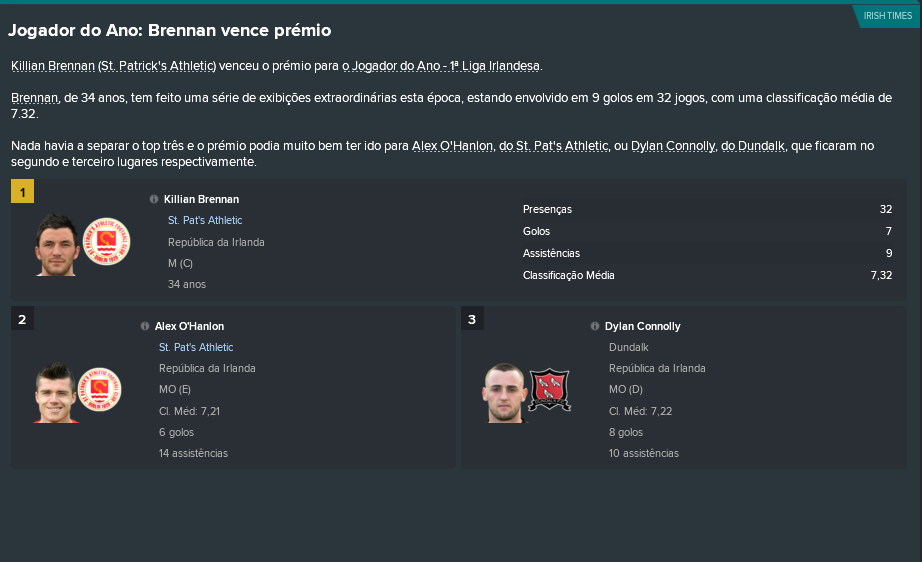The image size is (922, 562).
Task: Open St. Pat's Athletic link under Alex O'Hanlon
Action: coord(196,347)
